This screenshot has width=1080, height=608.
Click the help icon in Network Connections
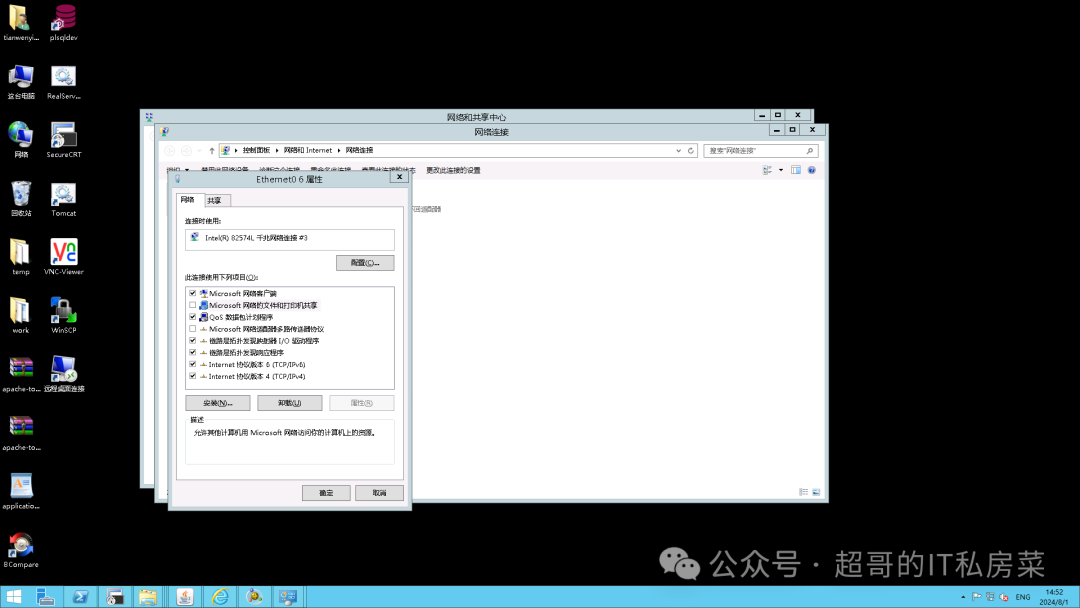tap(811, 170)
